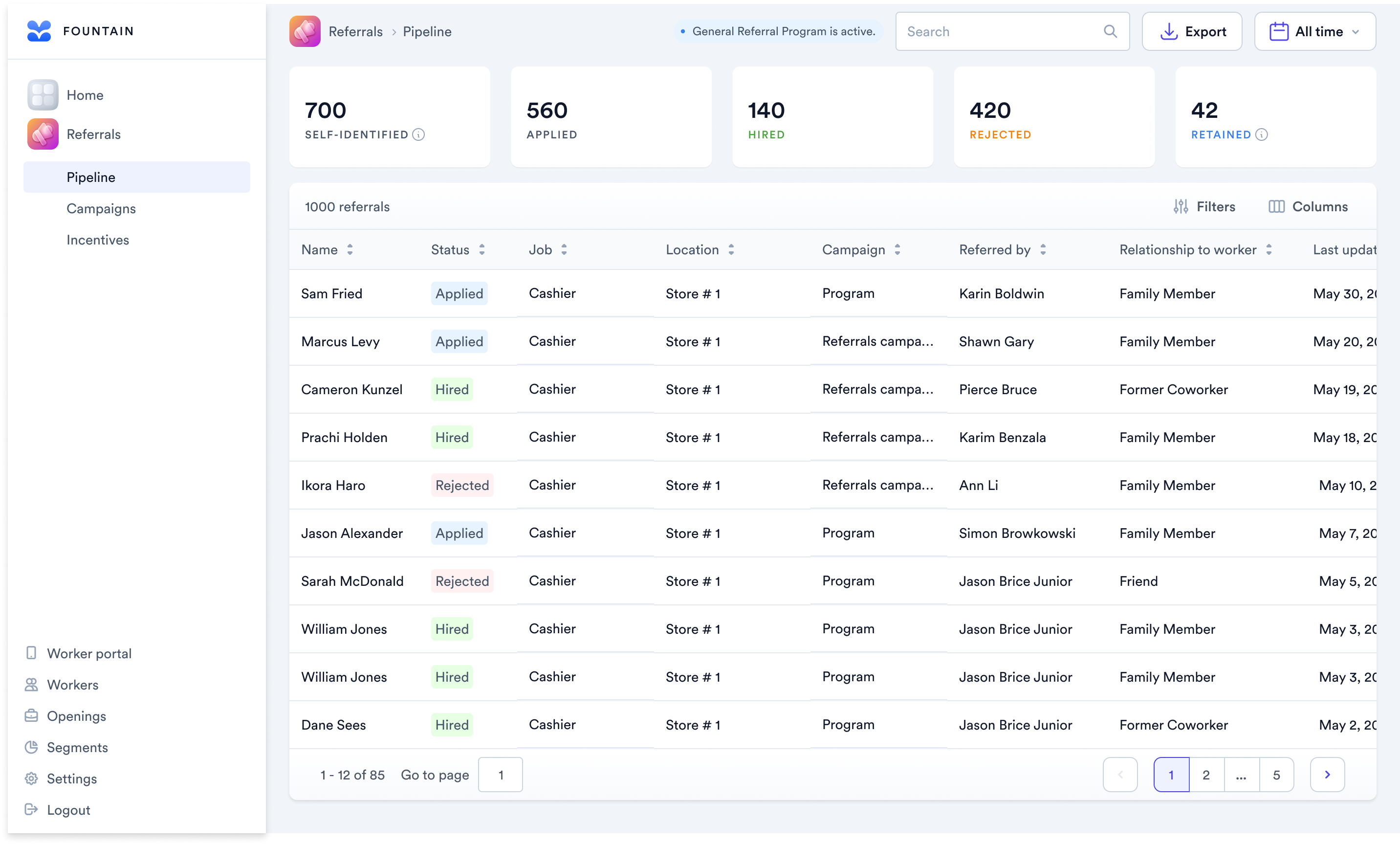Go to the Incentives section
The height and width of the screenshot is (845, 1400).
tap(98, 240)
